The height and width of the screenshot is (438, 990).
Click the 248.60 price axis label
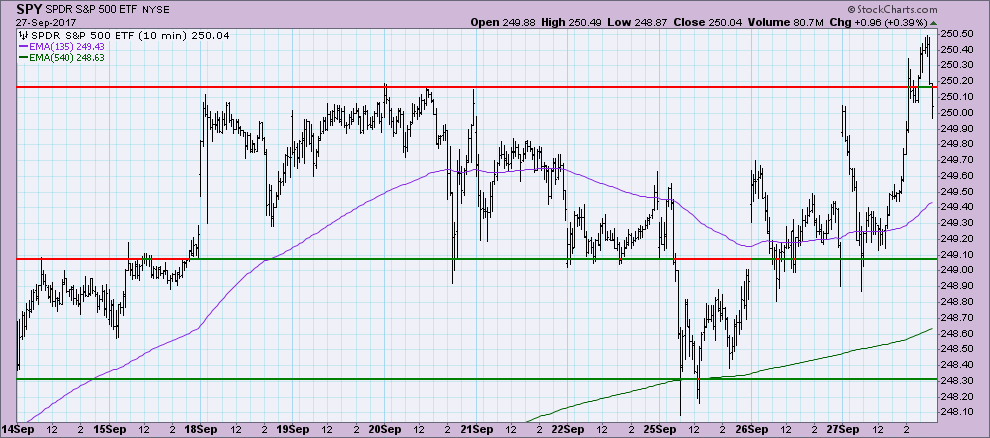[x=956, y=333]
